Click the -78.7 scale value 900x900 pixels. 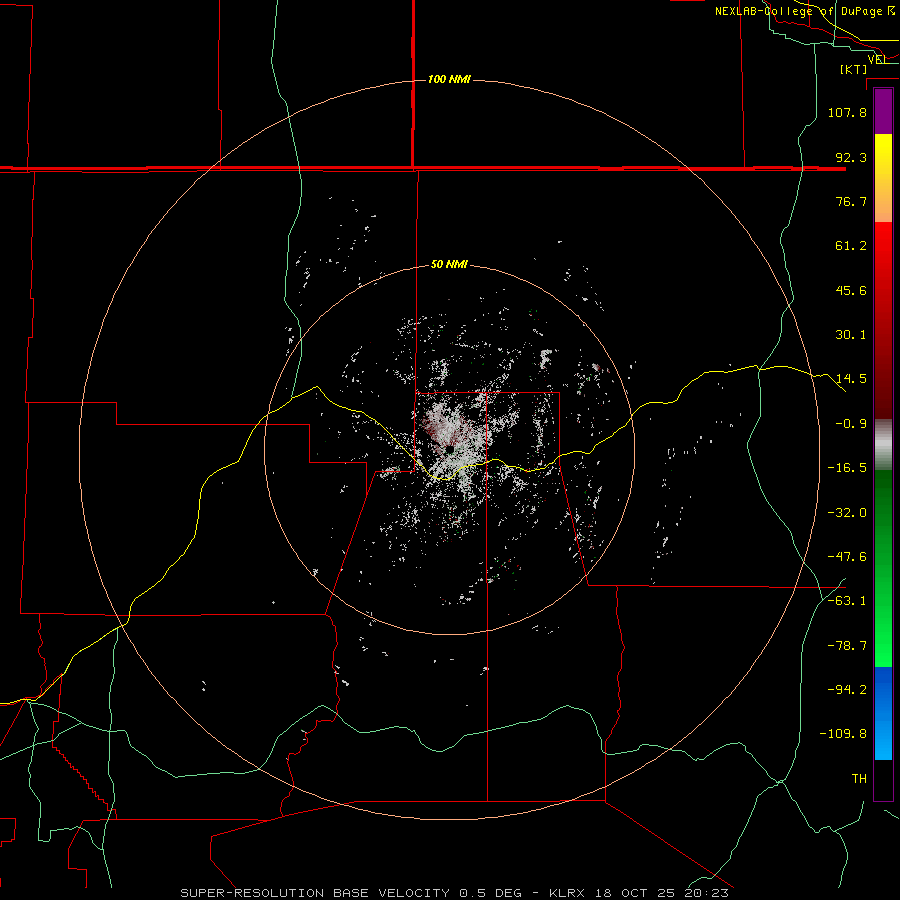(847, 646)
